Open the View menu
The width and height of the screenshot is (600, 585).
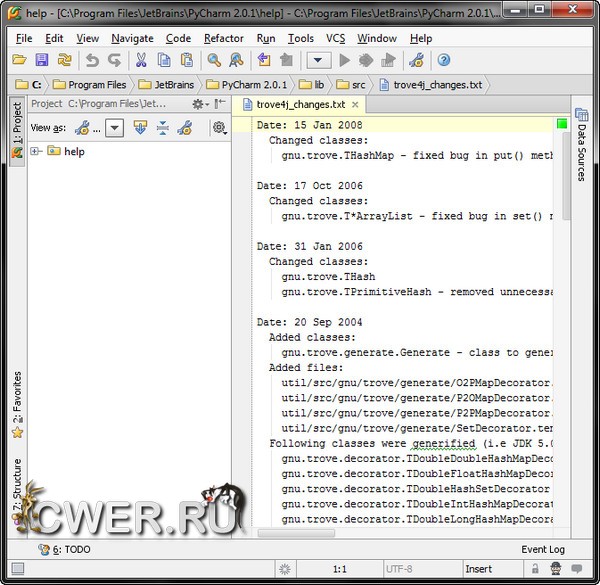(87, 38)
